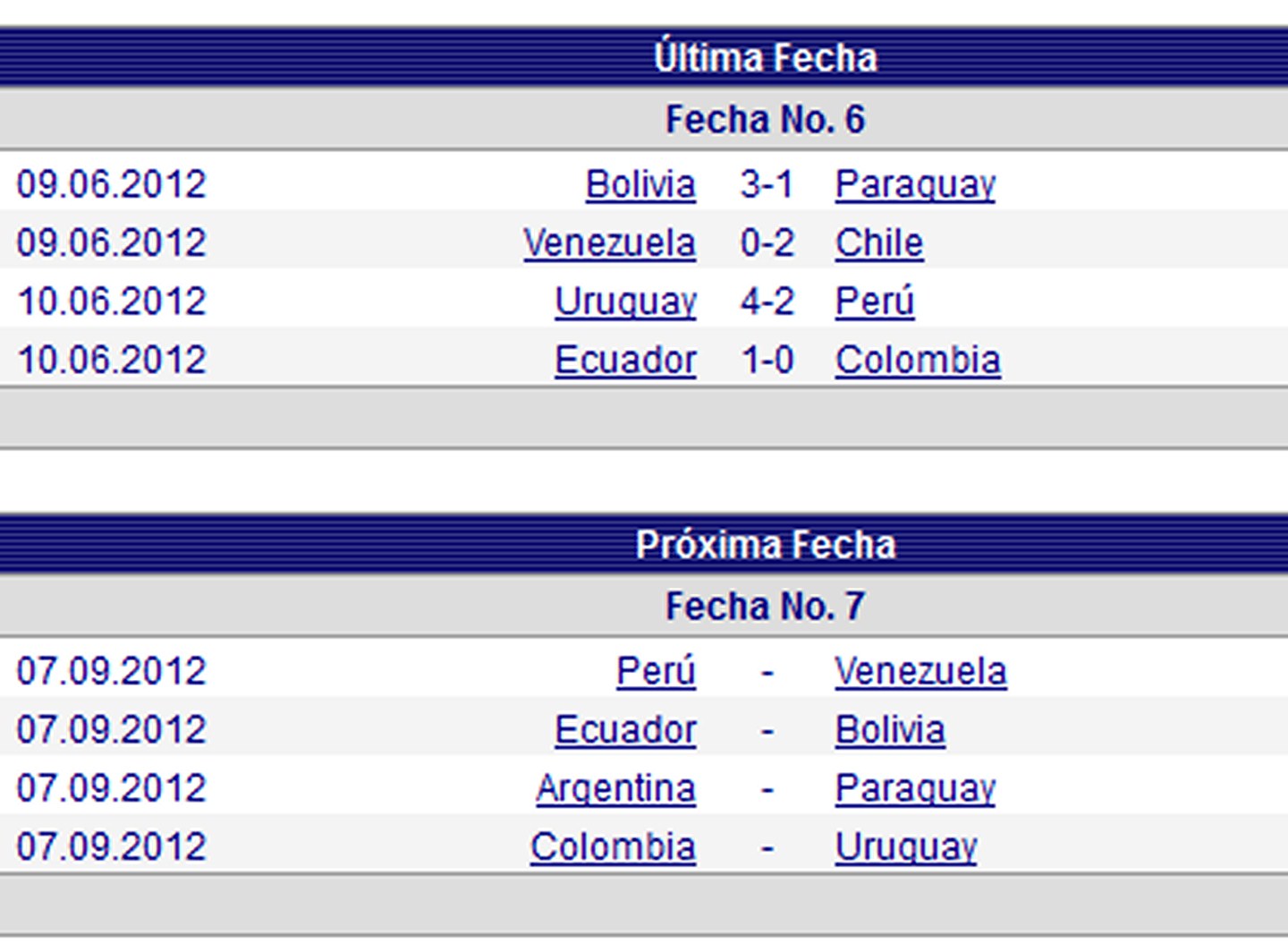Select the Argentina team link
1288x943 pixels.
pos(615,788)
